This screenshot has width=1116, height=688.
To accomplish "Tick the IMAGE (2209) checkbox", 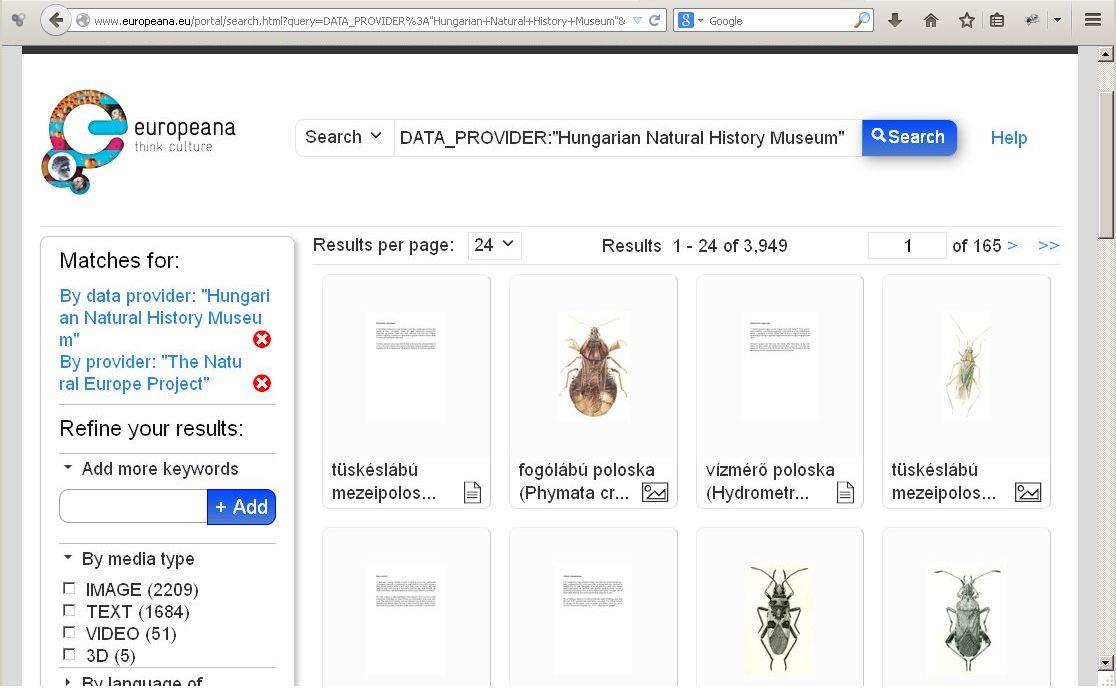I will [69, 588].
